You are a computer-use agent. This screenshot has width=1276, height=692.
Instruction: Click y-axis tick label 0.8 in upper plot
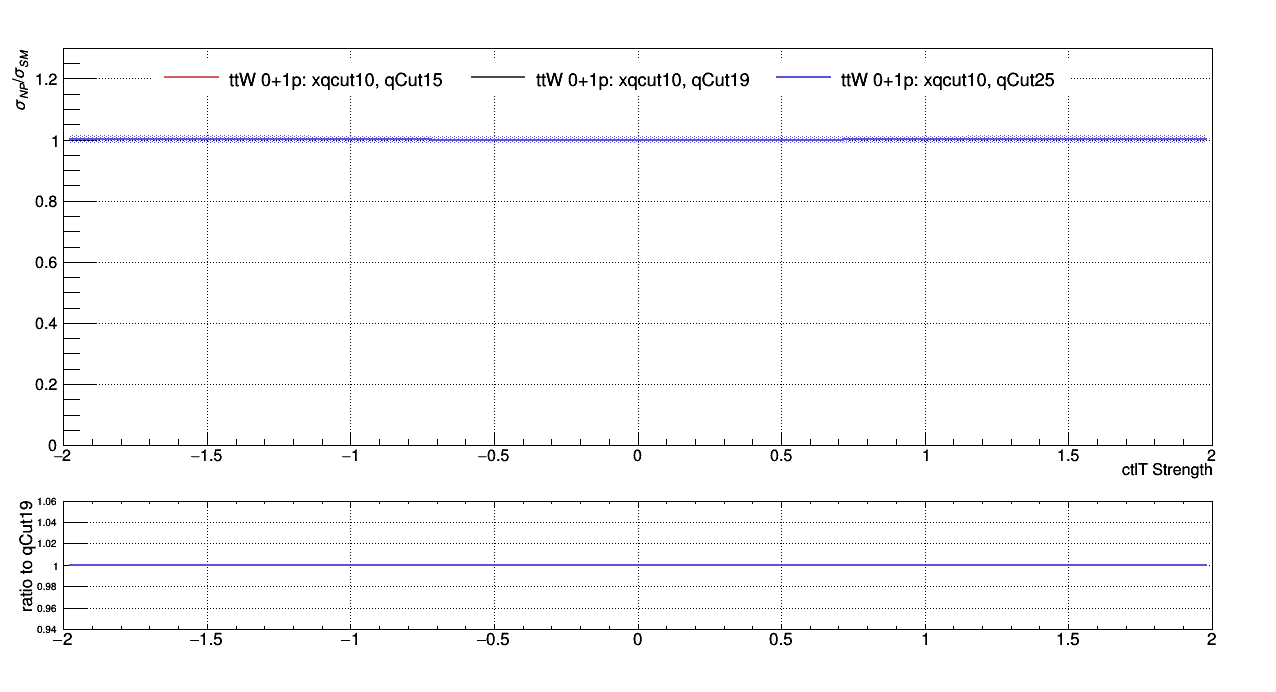tap(46, 202)
